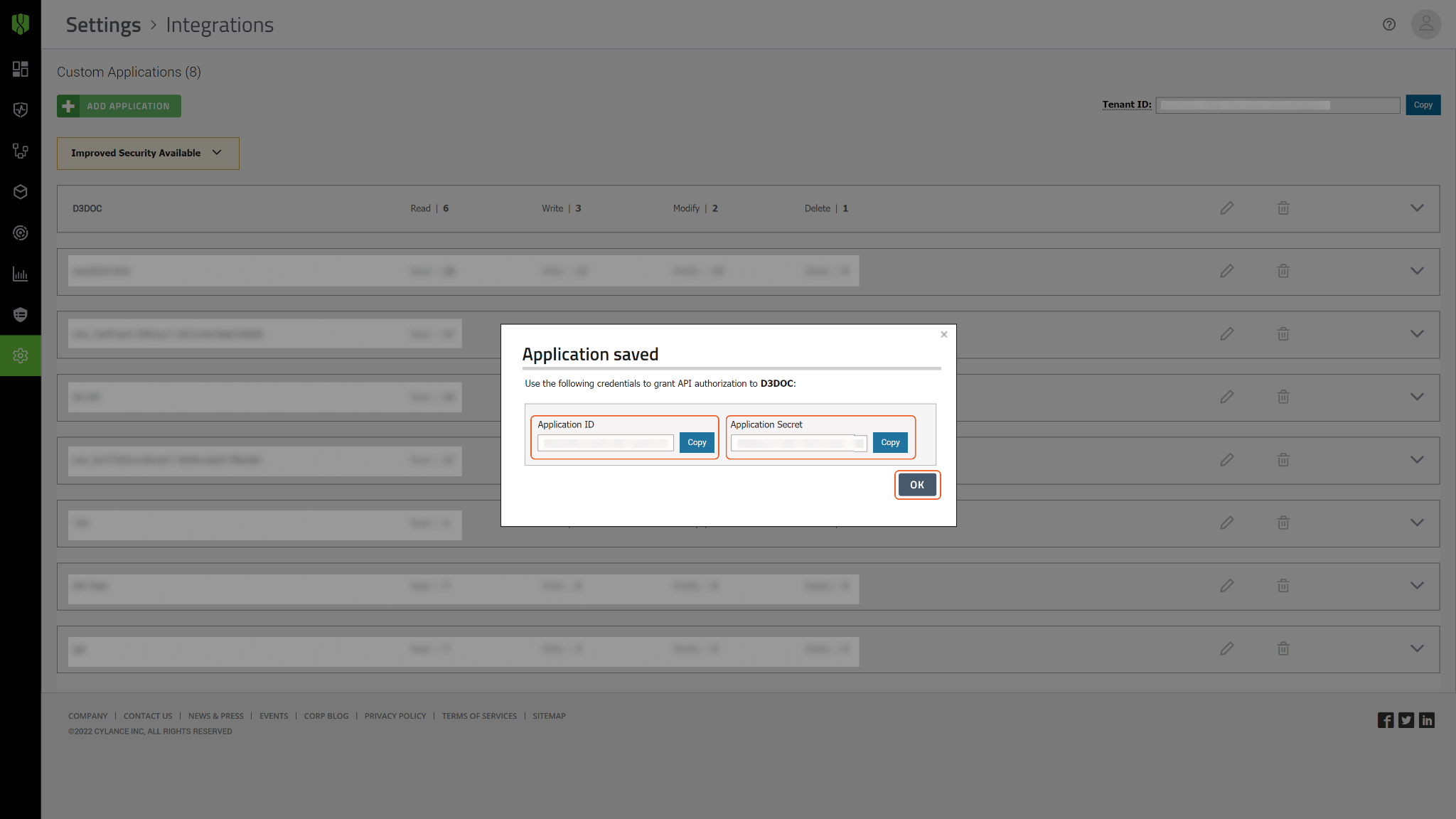Expand the D3DOC application row
The width and height of the screenshot is (1456, 819).
1416,208
